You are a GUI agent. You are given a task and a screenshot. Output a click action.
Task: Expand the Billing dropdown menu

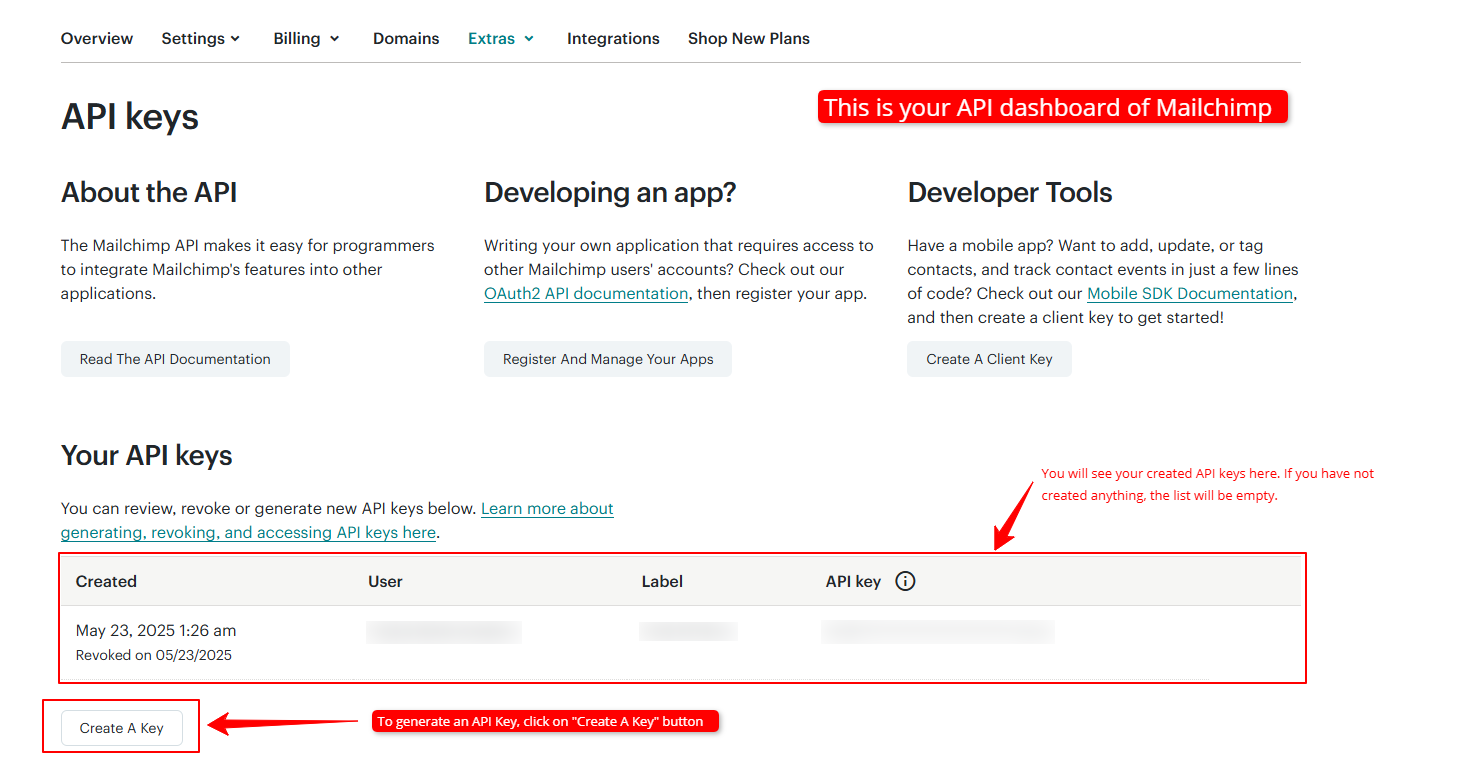point(307,38)
